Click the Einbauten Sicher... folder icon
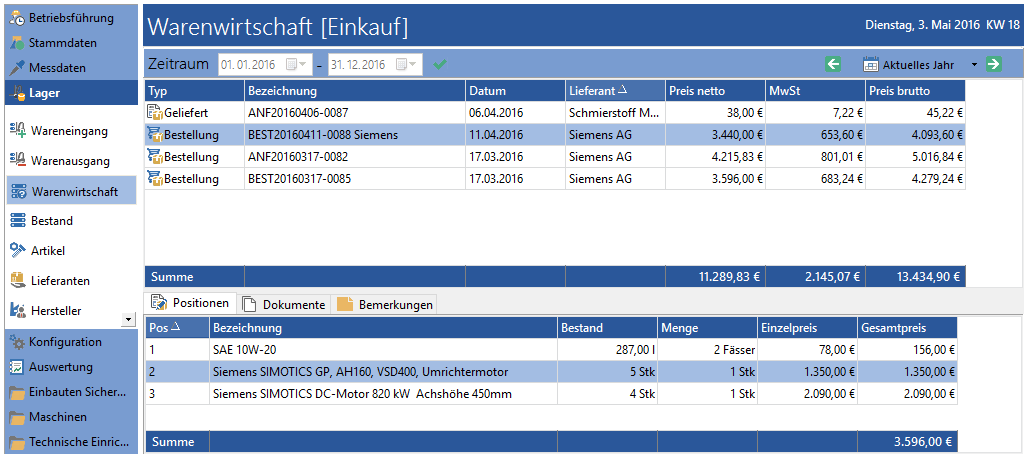1028x459 pixels. (17, 392)
